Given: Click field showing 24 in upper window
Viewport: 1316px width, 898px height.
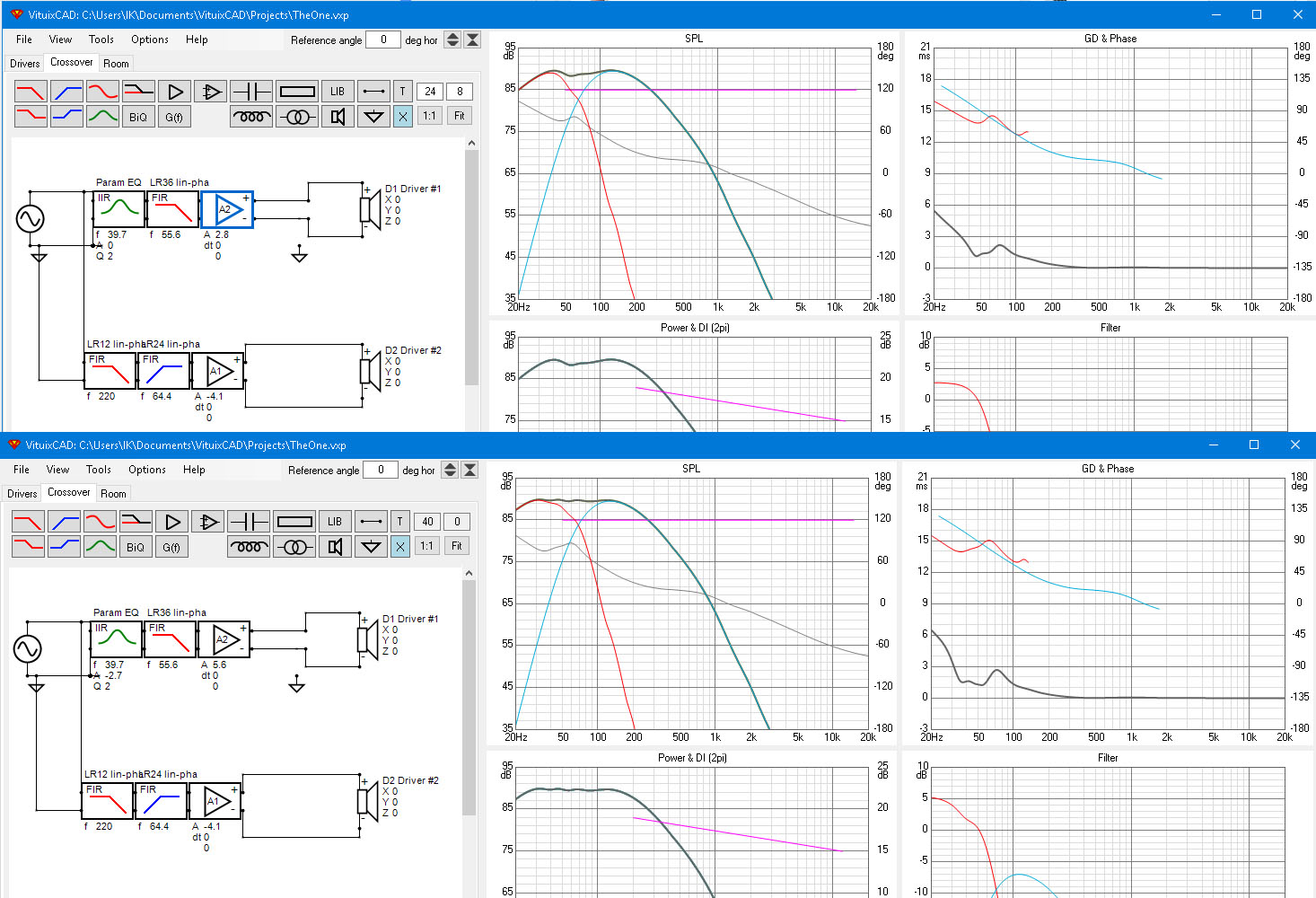Looking at the screenshot, I should click(x=430, y=91).
